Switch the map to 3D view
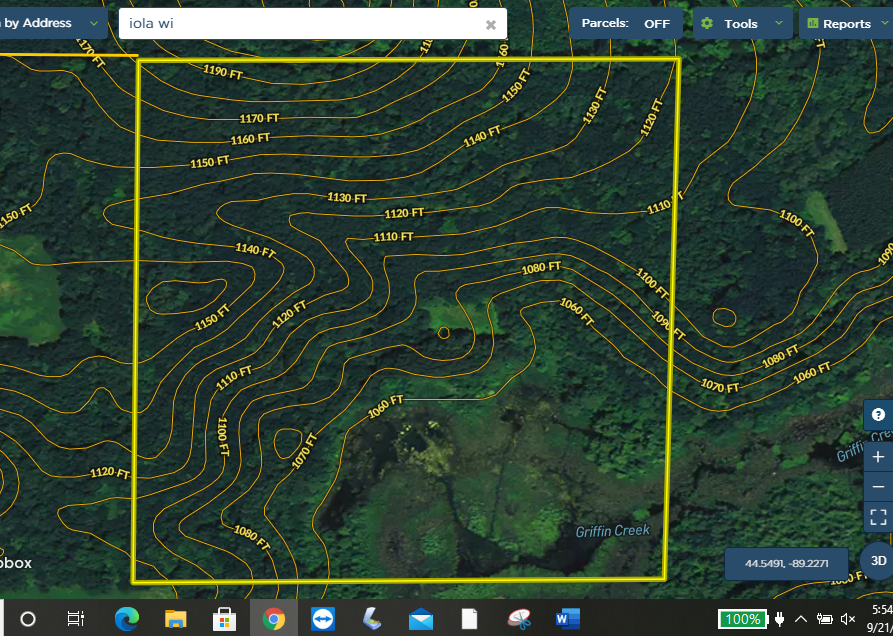The image size is (893, 636). (x=878, y=561)
